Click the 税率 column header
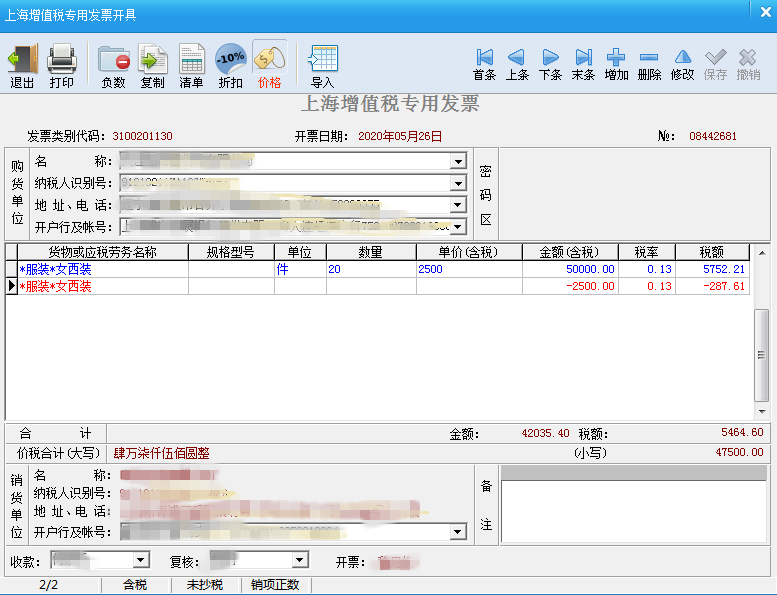Screen dimensions: 777x595 click(647, 252)
